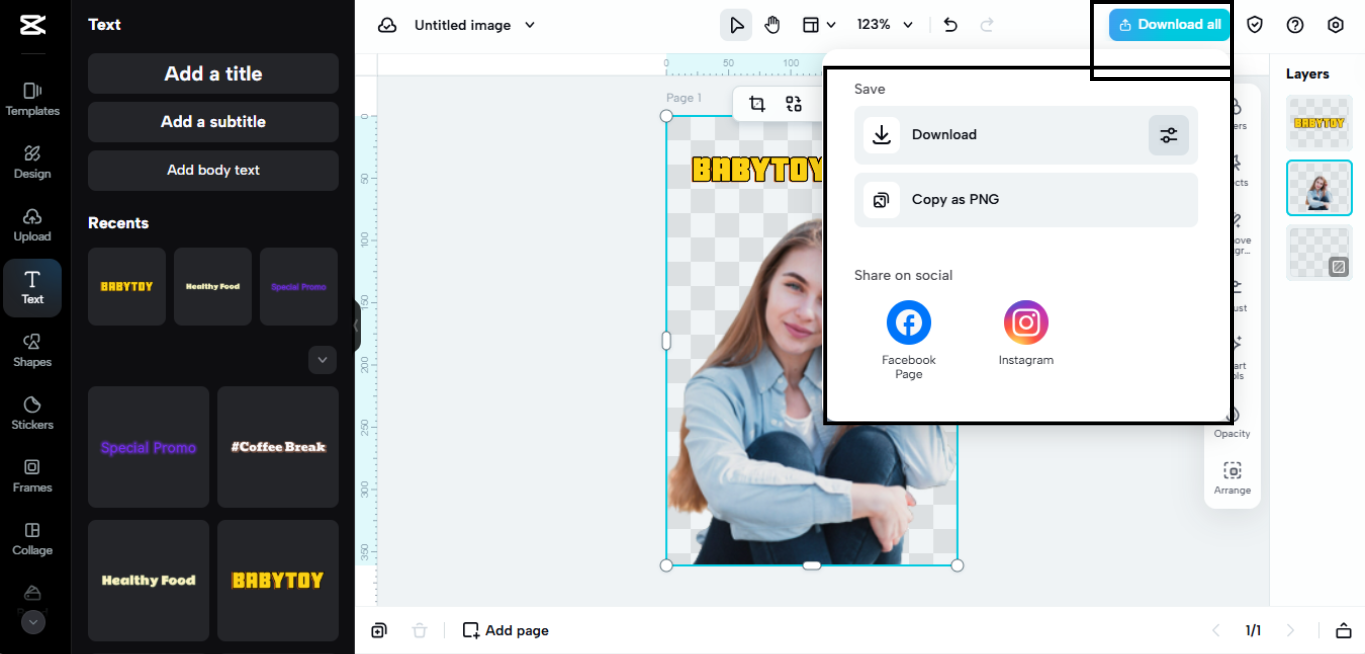Click the cloud save status icon
The width and height of the screenshot is (1365, 654).
click(387, 25)
